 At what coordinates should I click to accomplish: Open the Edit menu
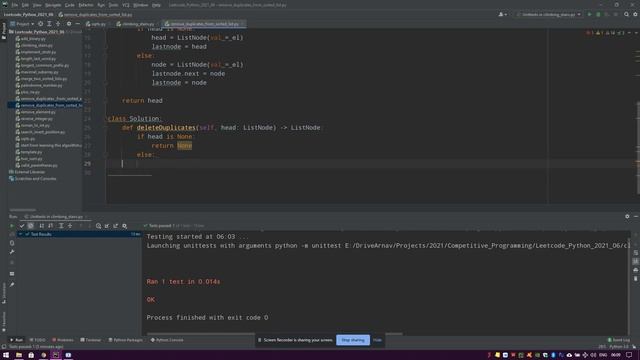25,5
